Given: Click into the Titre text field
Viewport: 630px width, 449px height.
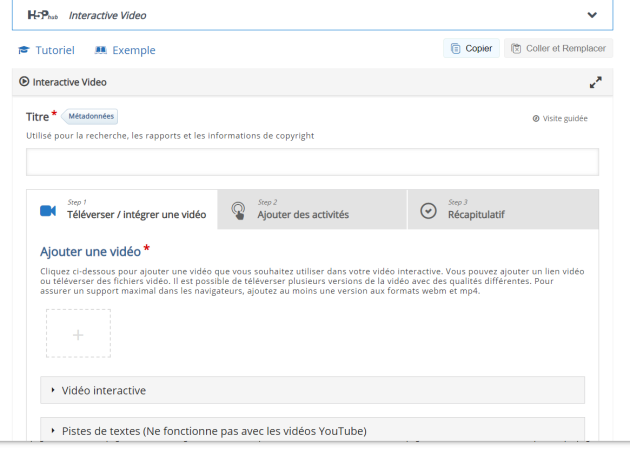Looking at the screenshot, I should click(x=312, y=162).
